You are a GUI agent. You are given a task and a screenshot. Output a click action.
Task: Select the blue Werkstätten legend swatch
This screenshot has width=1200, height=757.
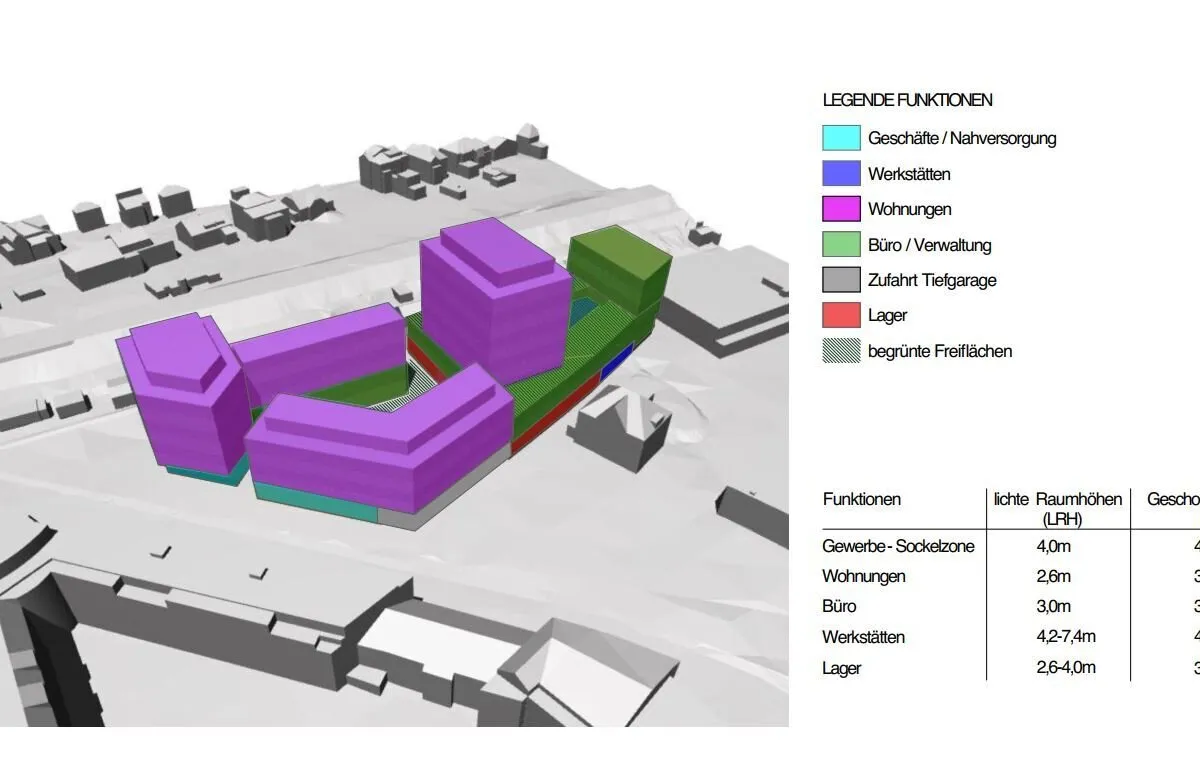coord(841,174)
